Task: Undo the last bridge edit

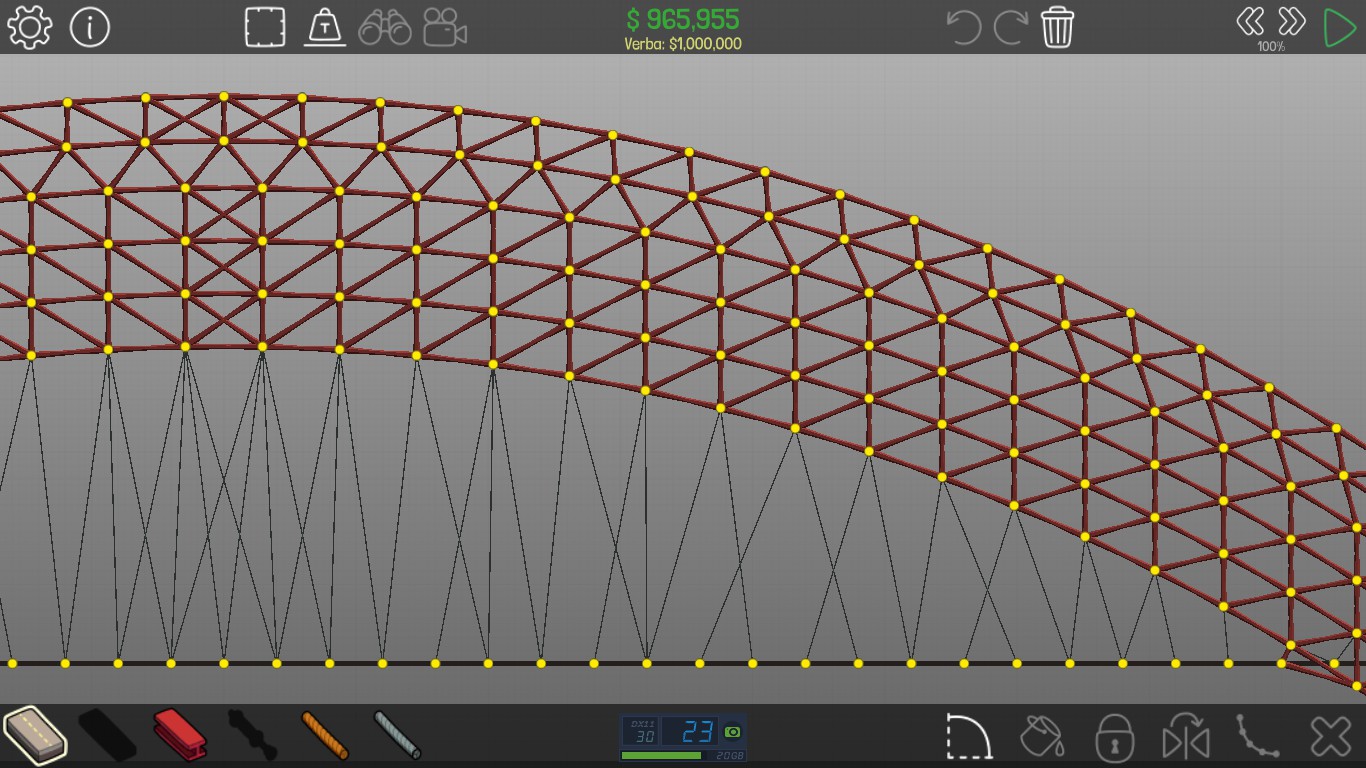Action: click(x=964, y=27)
